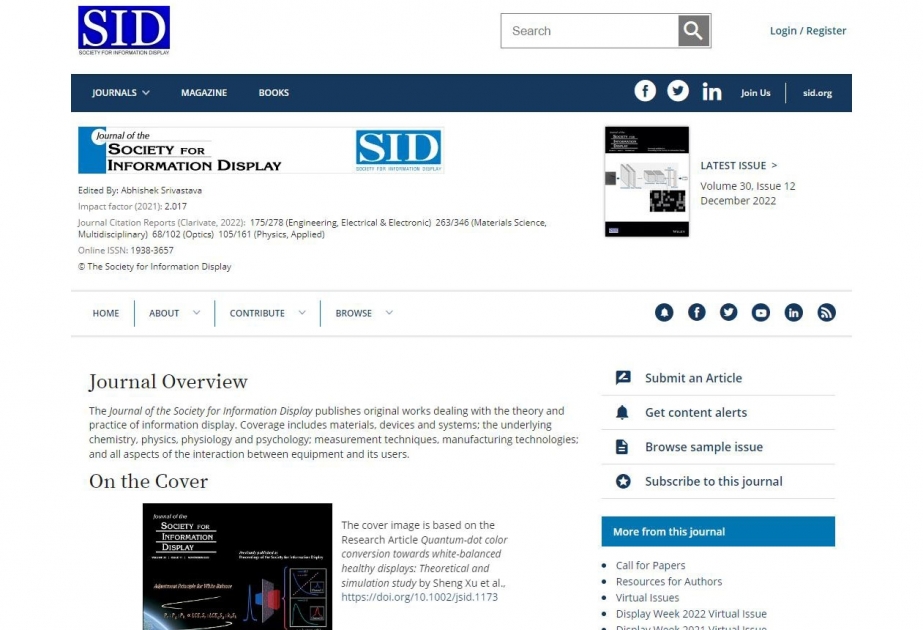Click the alert bell circle icon beside Facebook
923x630 pixels.
[664, 312]
